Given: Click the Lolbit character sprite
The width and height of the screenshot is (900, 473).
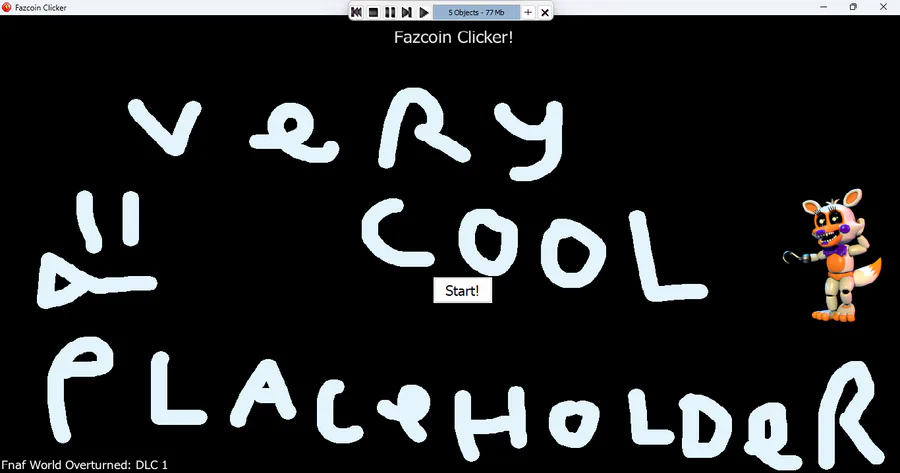Looking at the screenshot, I should click(833, 255).
